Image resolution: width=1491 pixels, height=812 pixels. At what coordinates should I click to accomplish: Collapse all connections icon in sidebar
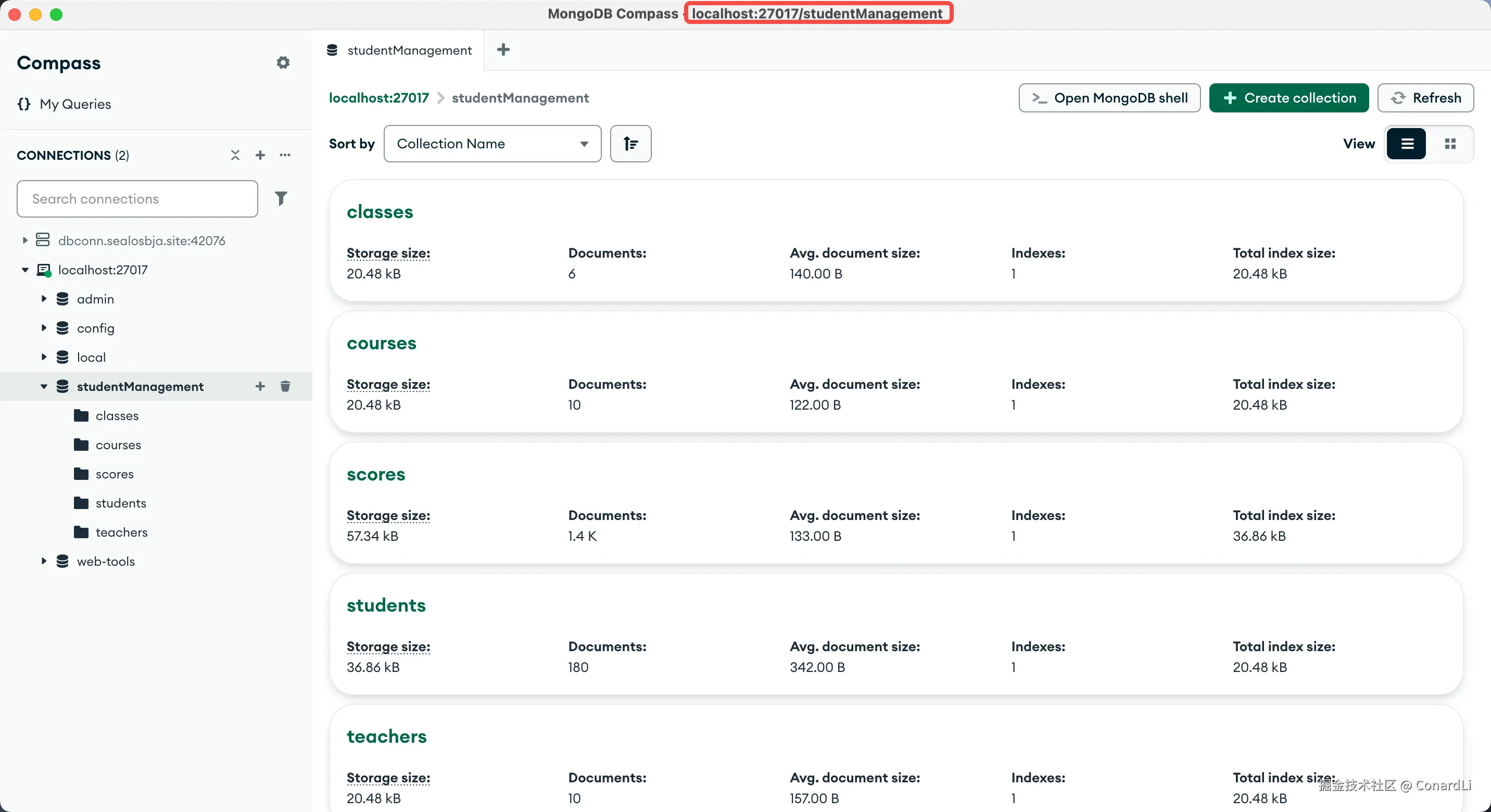235,155
